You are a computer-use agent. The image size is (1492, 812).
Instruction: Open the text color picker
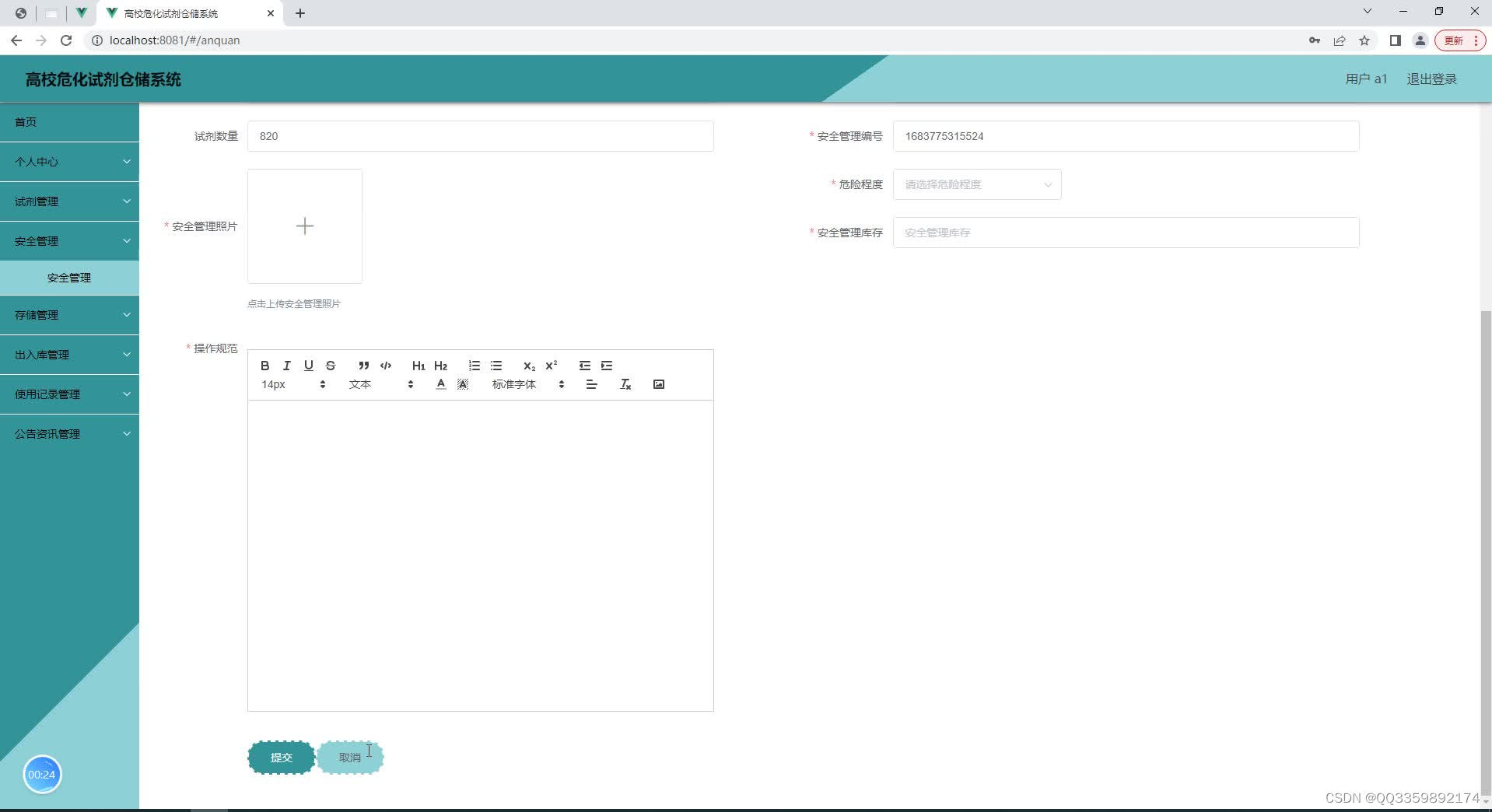(441, 384)
